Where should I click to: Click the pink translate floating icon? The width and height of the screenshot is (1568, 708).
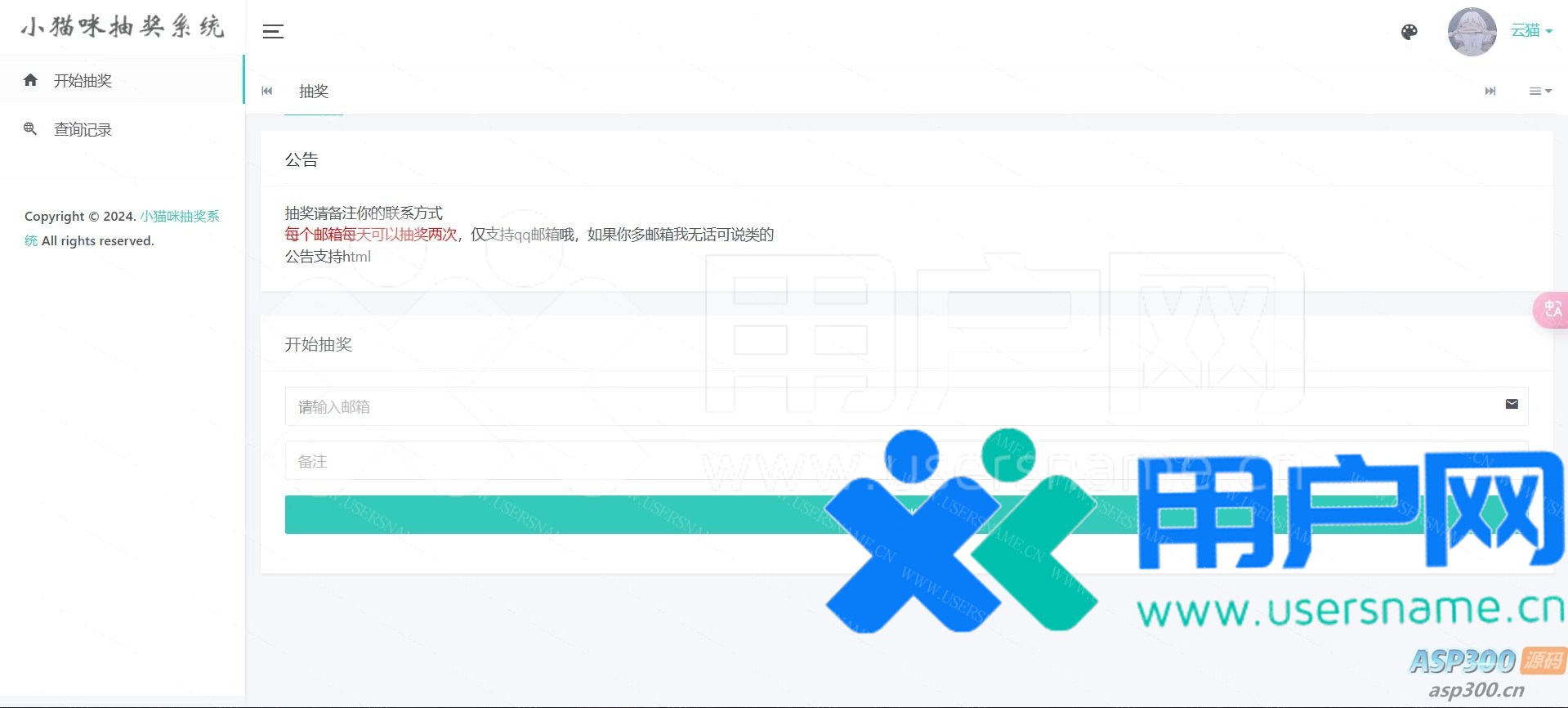1552,310
